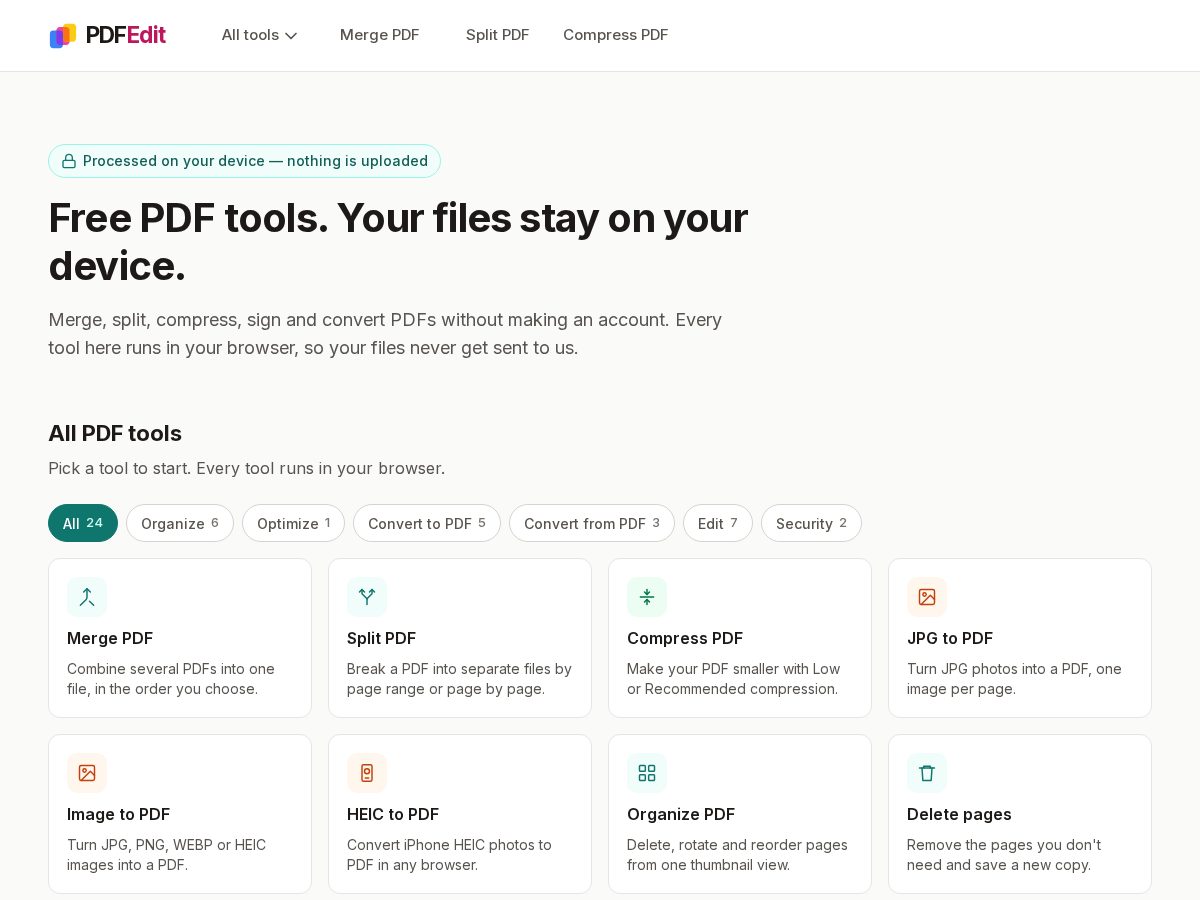
Task: Filter tools by Edit category
Action: point(718,523)
